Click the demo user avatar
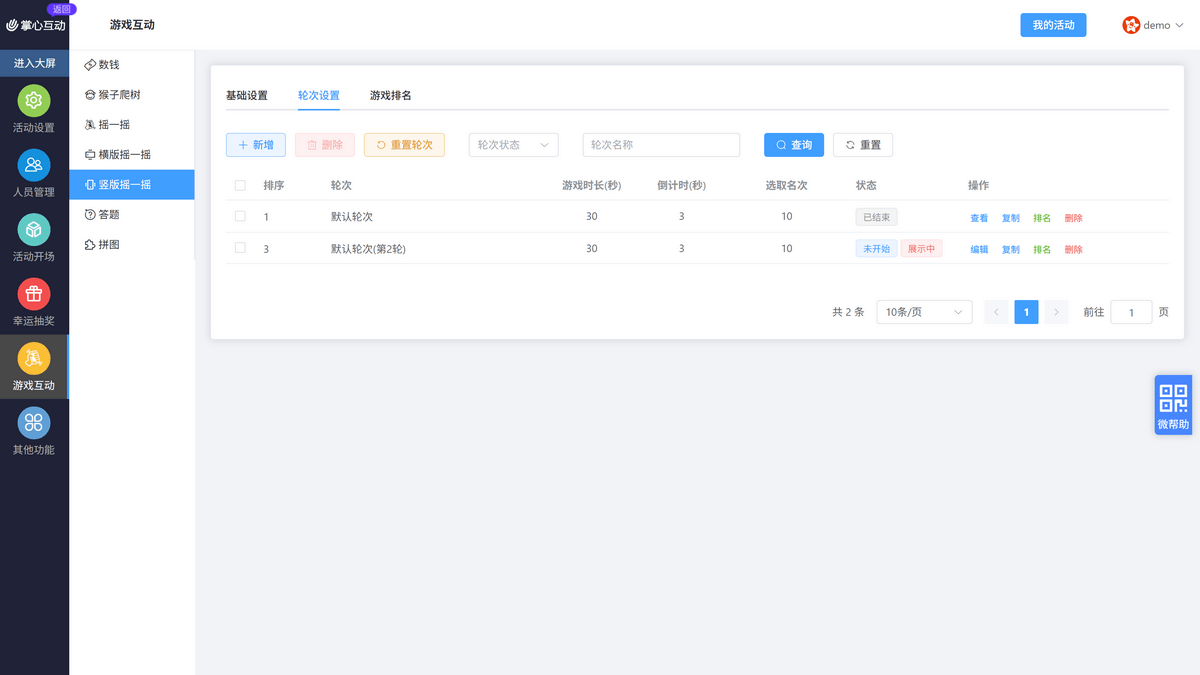This screenshot has height=675, width=1200. [x=1131, y=25]
